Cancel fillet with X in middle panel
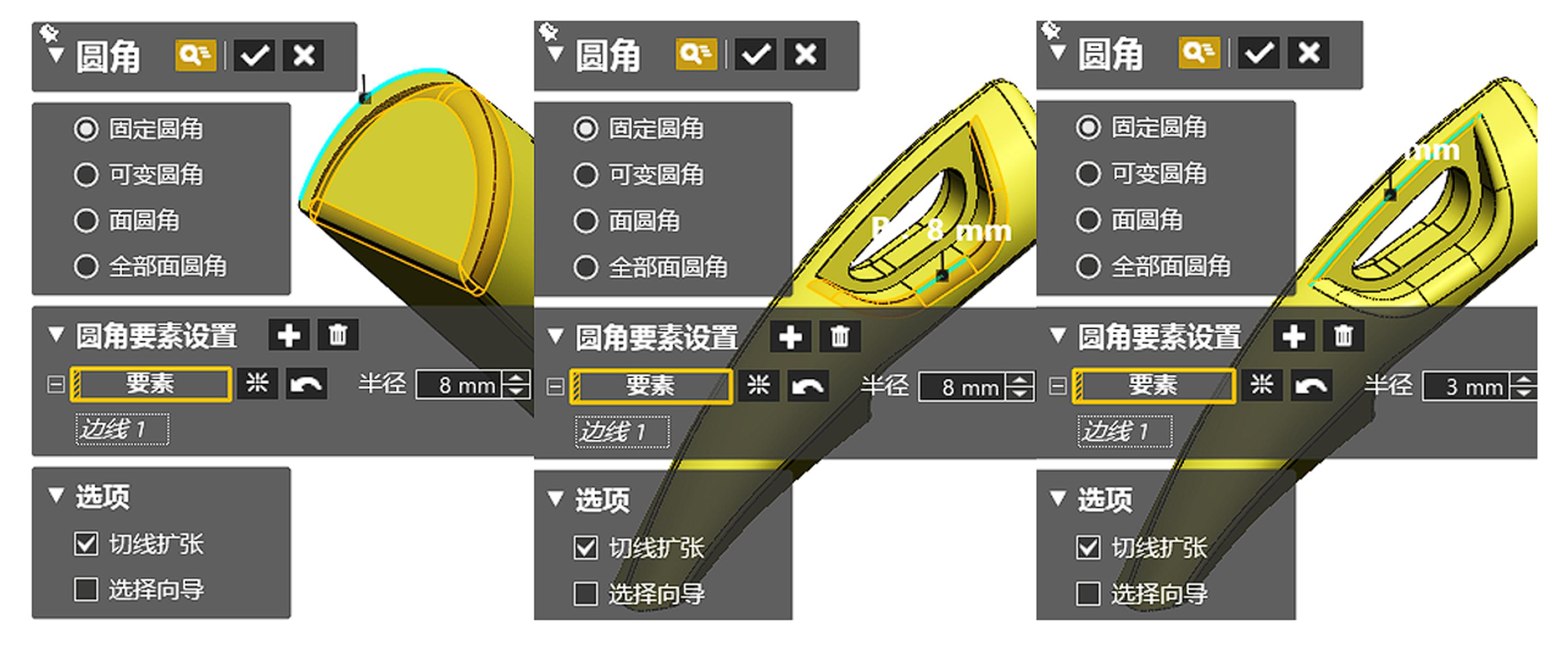 pos(805,55)
